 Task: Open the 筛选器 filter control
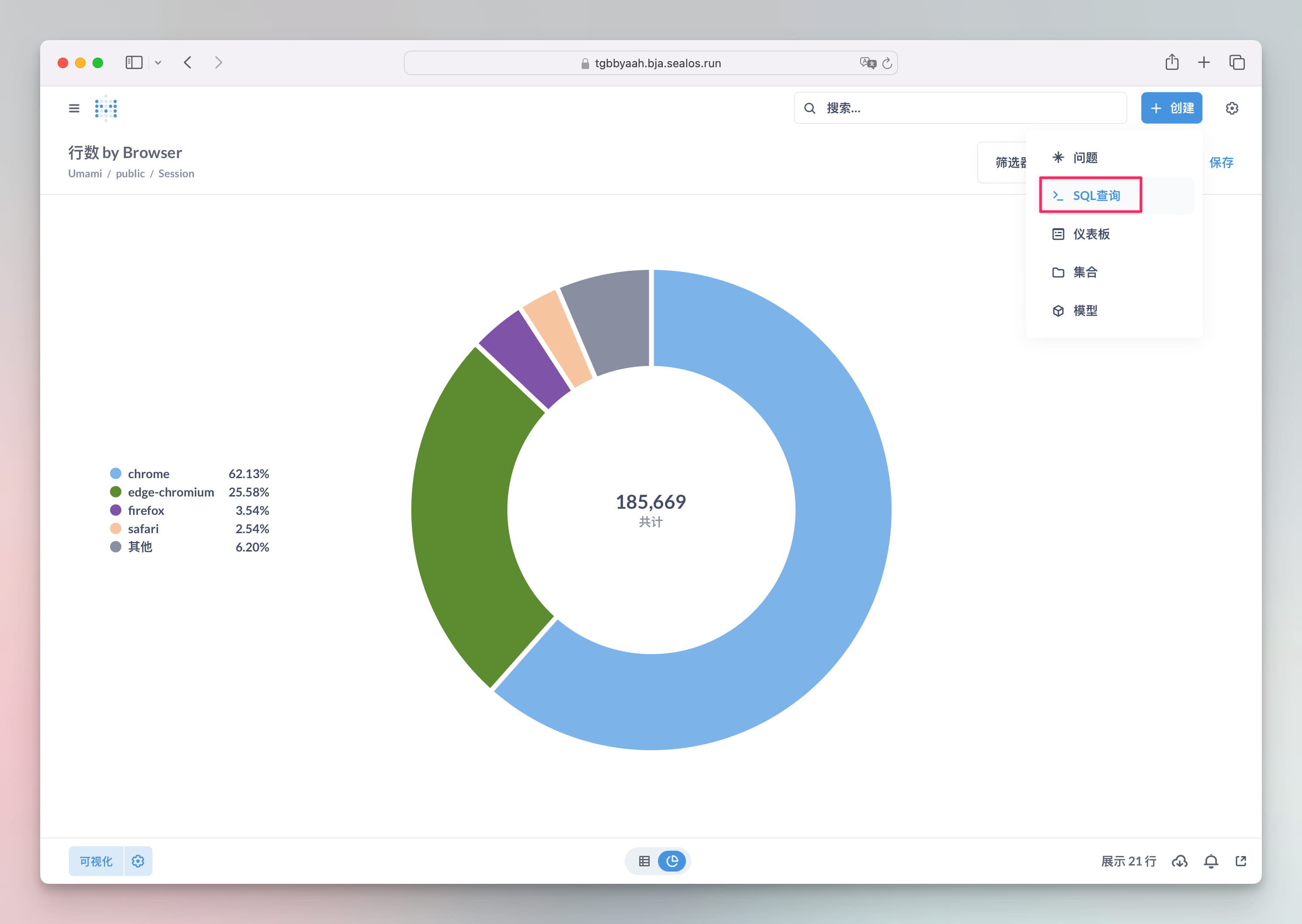(1007, 163)
